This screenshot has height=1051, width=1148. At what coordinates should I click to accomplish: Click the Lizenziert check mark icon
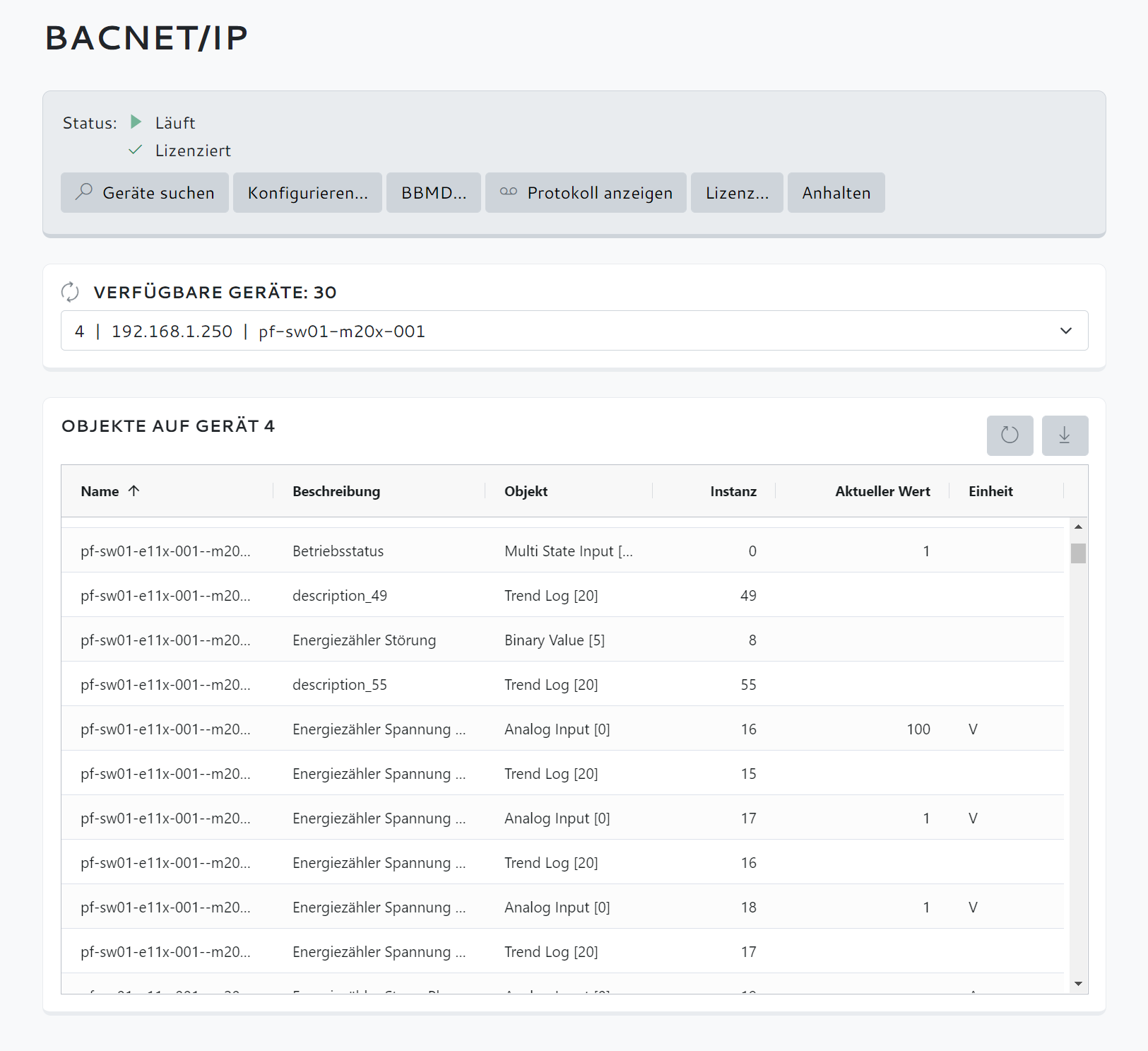(x=136, y=150)
